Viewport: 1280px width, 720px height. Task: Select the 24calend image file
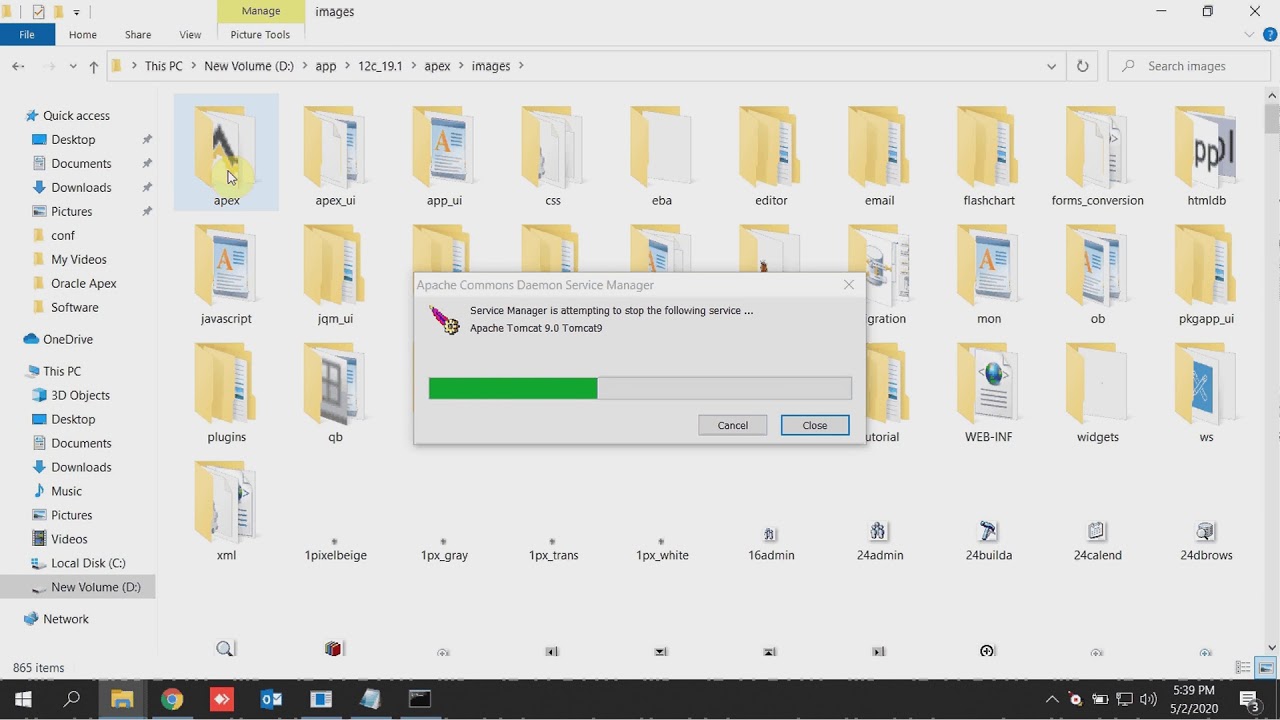1098,542
